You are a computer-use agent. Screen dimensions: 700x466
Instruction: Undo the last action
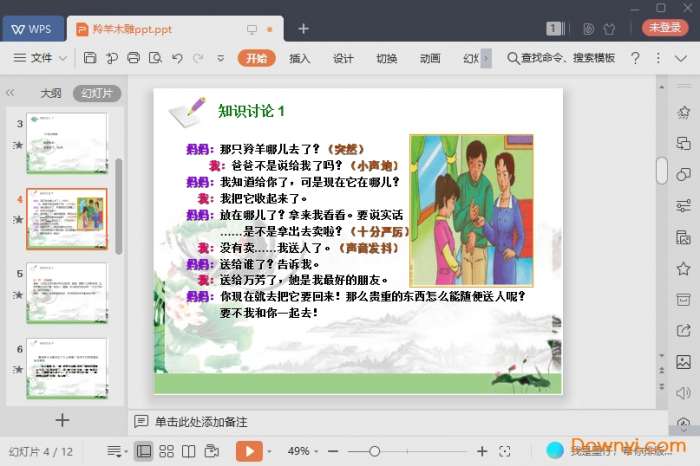pyautogui.click(x=177, y=58)
